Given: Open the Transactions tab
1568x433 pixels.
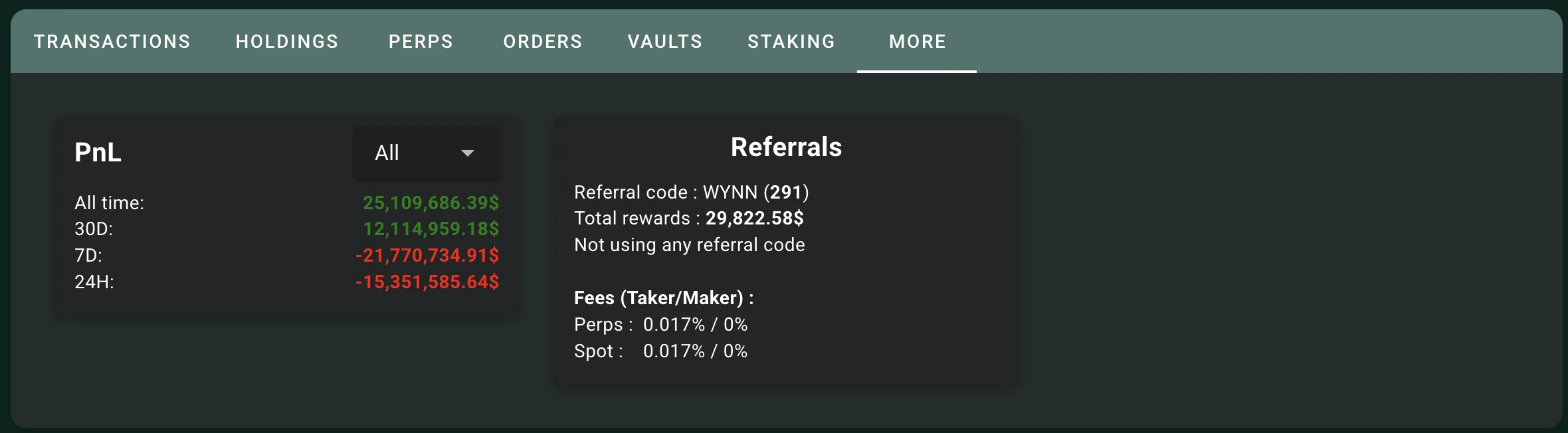Looking at the screenshot, I should tap(112, 41).
